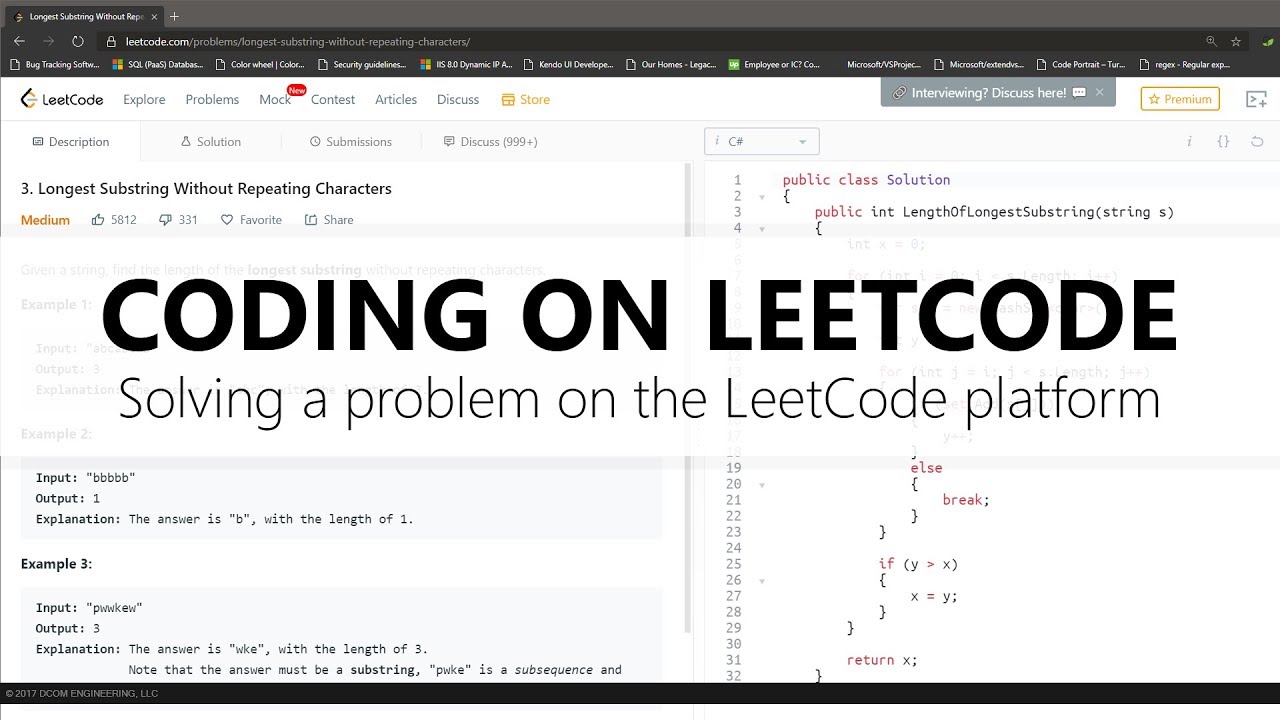Click the 'Input: "pwwkew"' line
1280x720 pixels.
click(89, 608)
